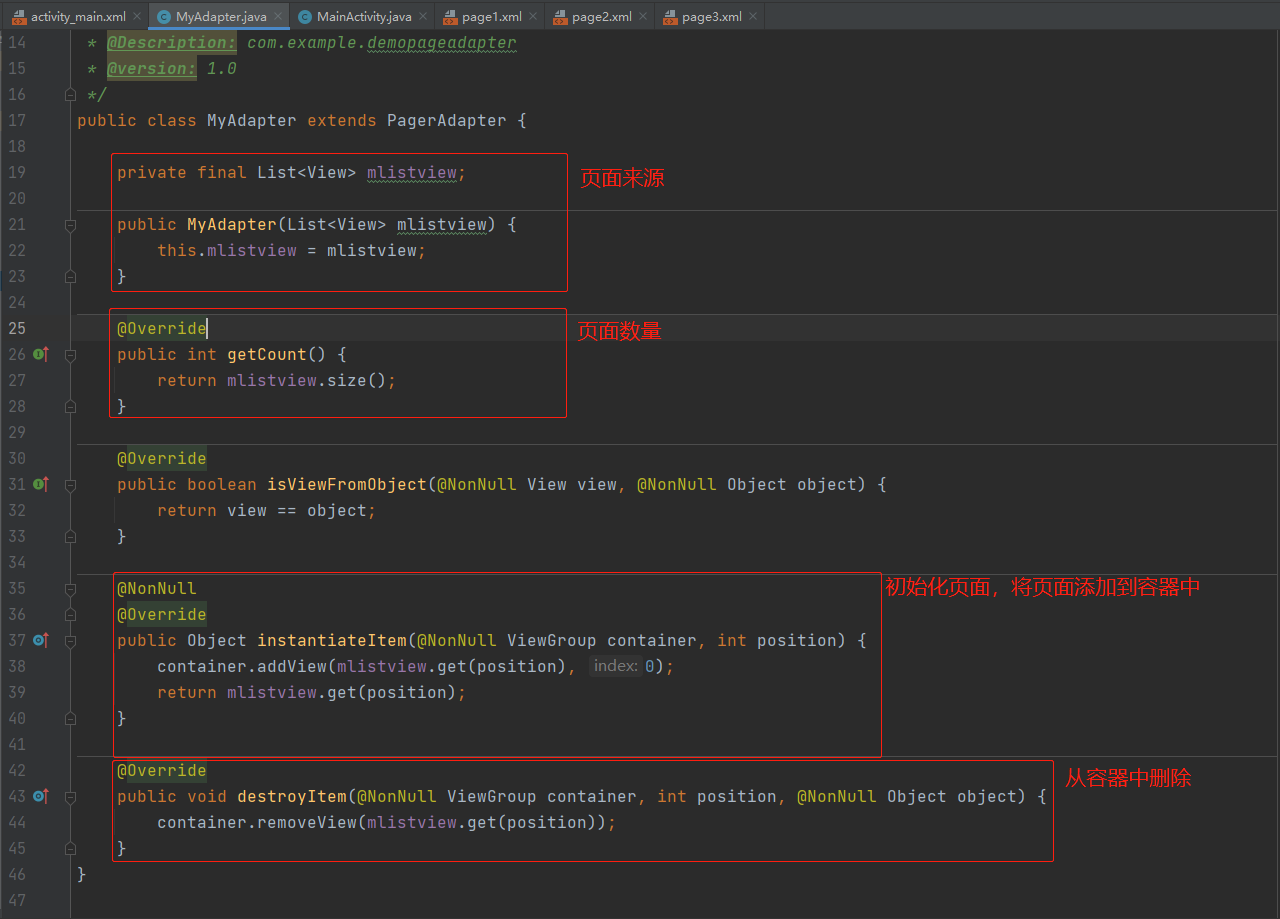The image size is (1280, 919).
Task: Click the getCount fold end marker at line 28
Action: pyautogui.click(x=70, y=407)
